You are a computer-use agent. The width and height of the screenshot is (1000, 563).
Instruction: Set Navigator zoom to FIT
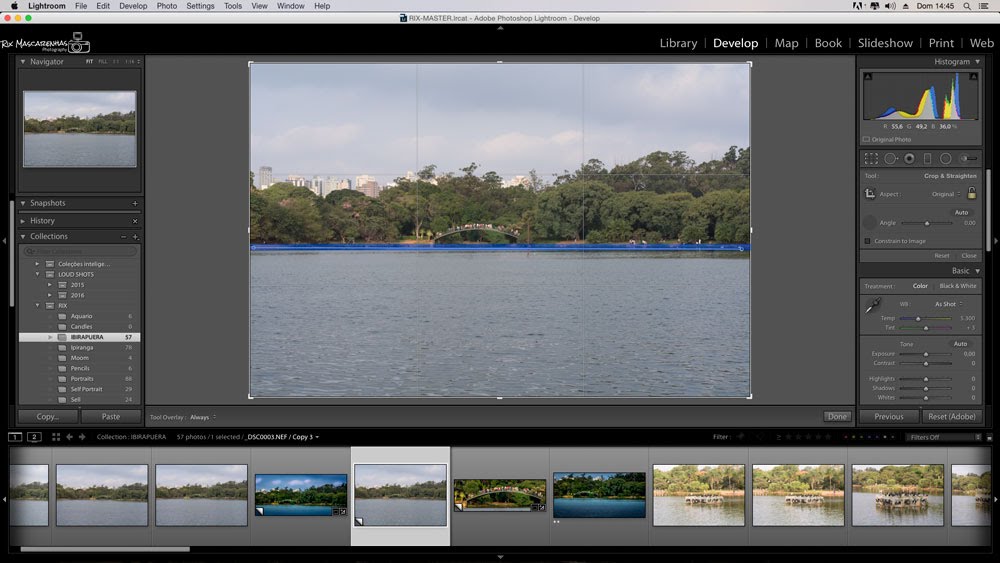click(89, 62)
